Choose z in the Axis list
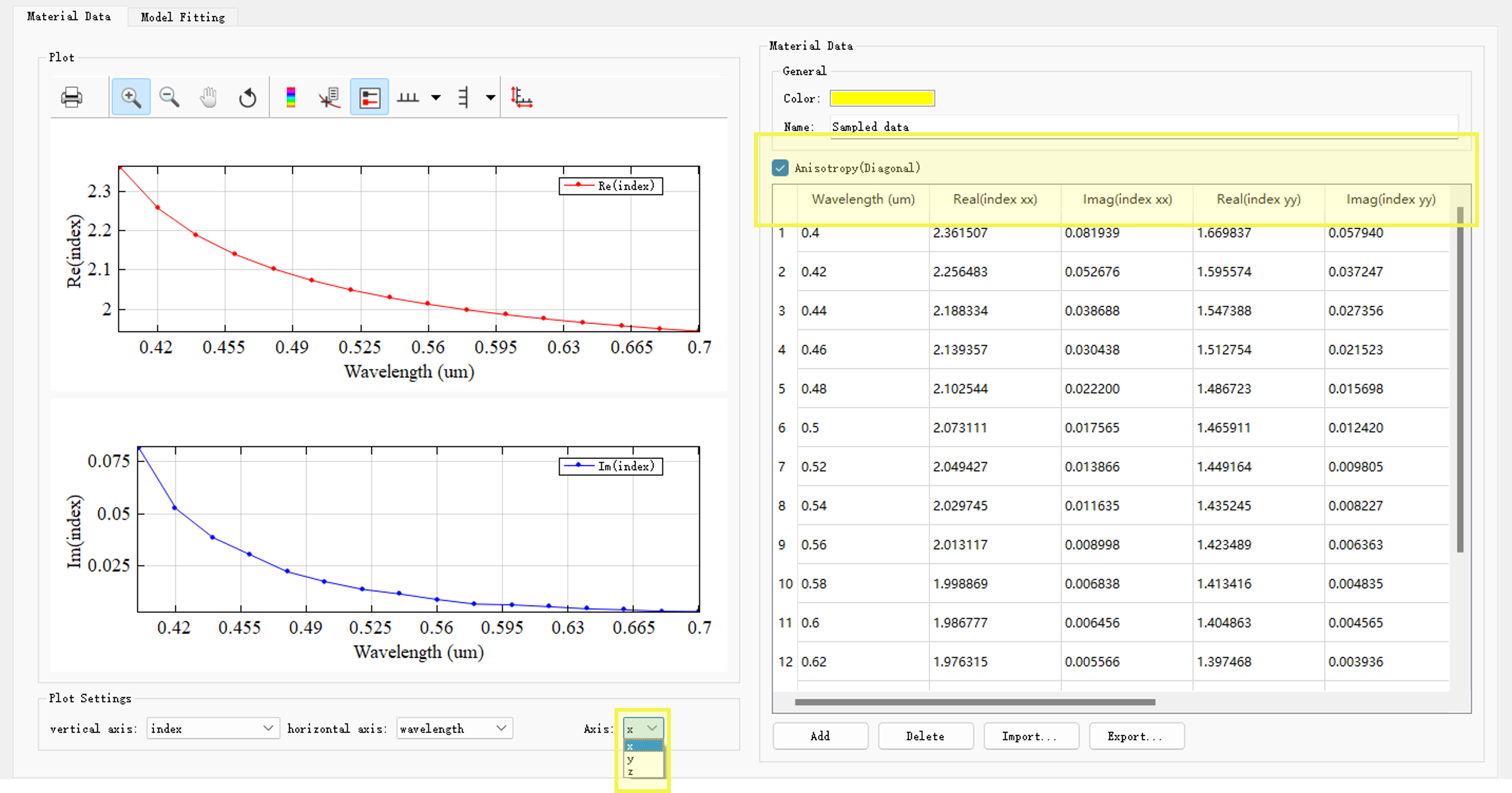 click(643, 771)
